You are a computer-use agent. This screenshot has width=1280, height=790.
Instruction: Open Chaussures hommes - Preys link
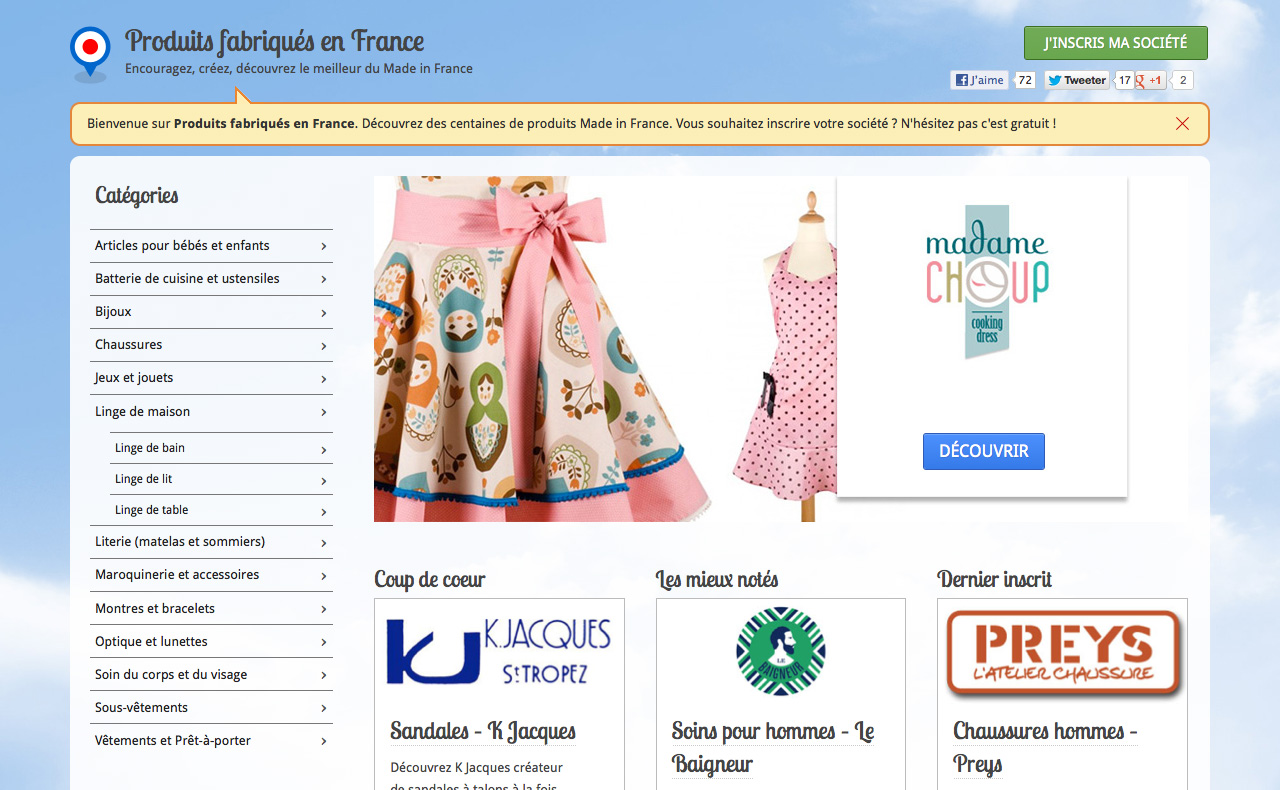[x=1045, y=748]
